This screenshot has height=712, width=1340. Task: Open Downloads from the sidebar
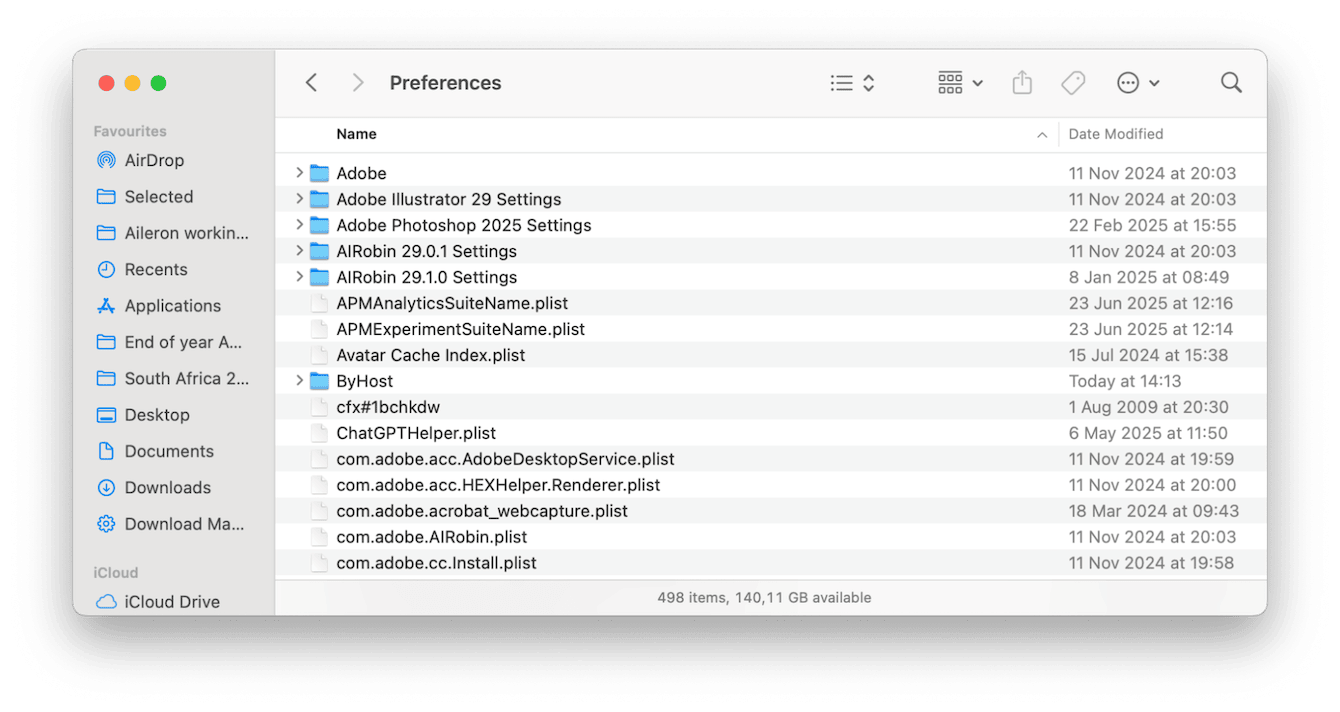(x=167, y=488)
